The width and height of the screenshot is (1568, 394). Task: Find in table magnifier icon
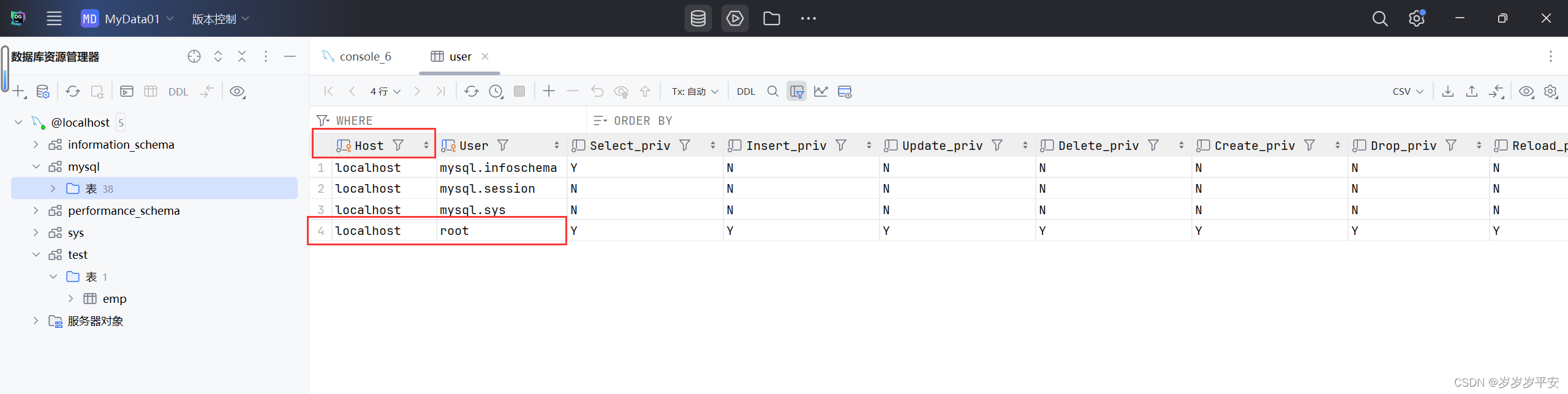[x=773, y=91]
